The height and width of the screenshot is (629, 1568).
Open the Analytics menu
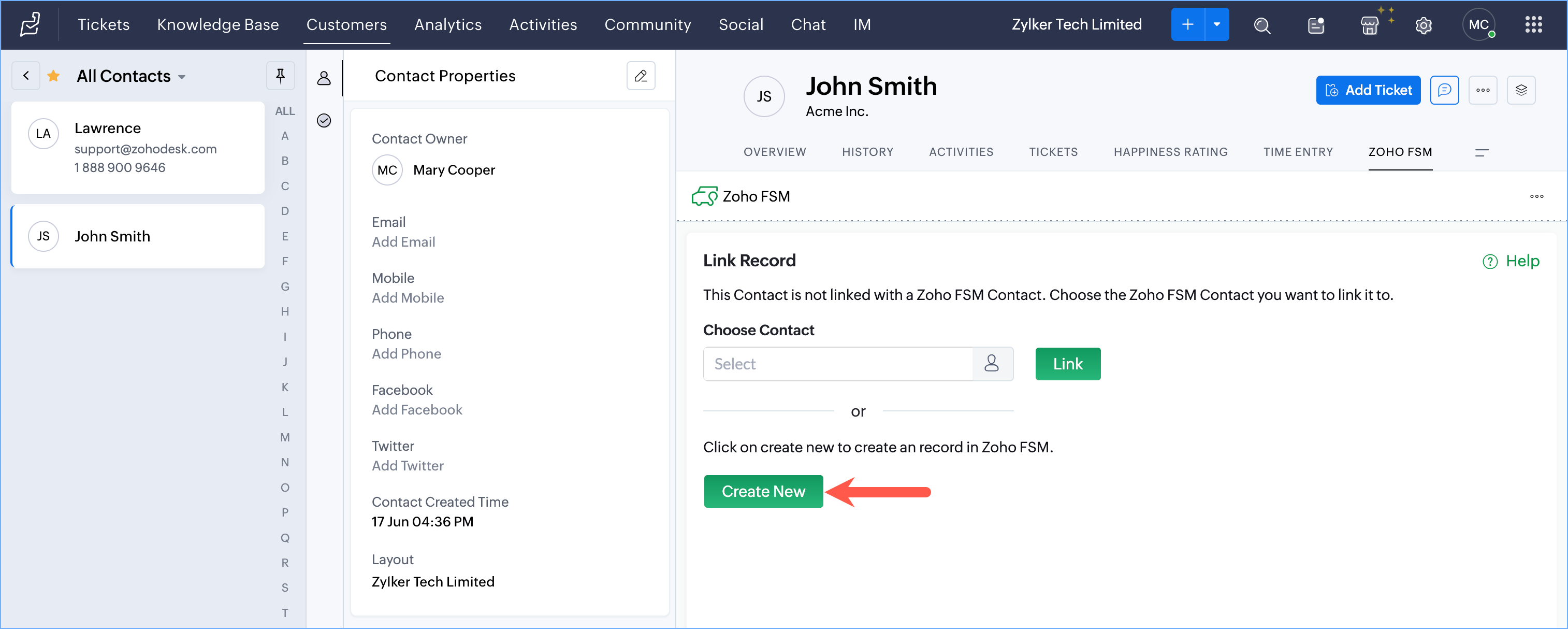pyautogui.click(x=447, y=25)
